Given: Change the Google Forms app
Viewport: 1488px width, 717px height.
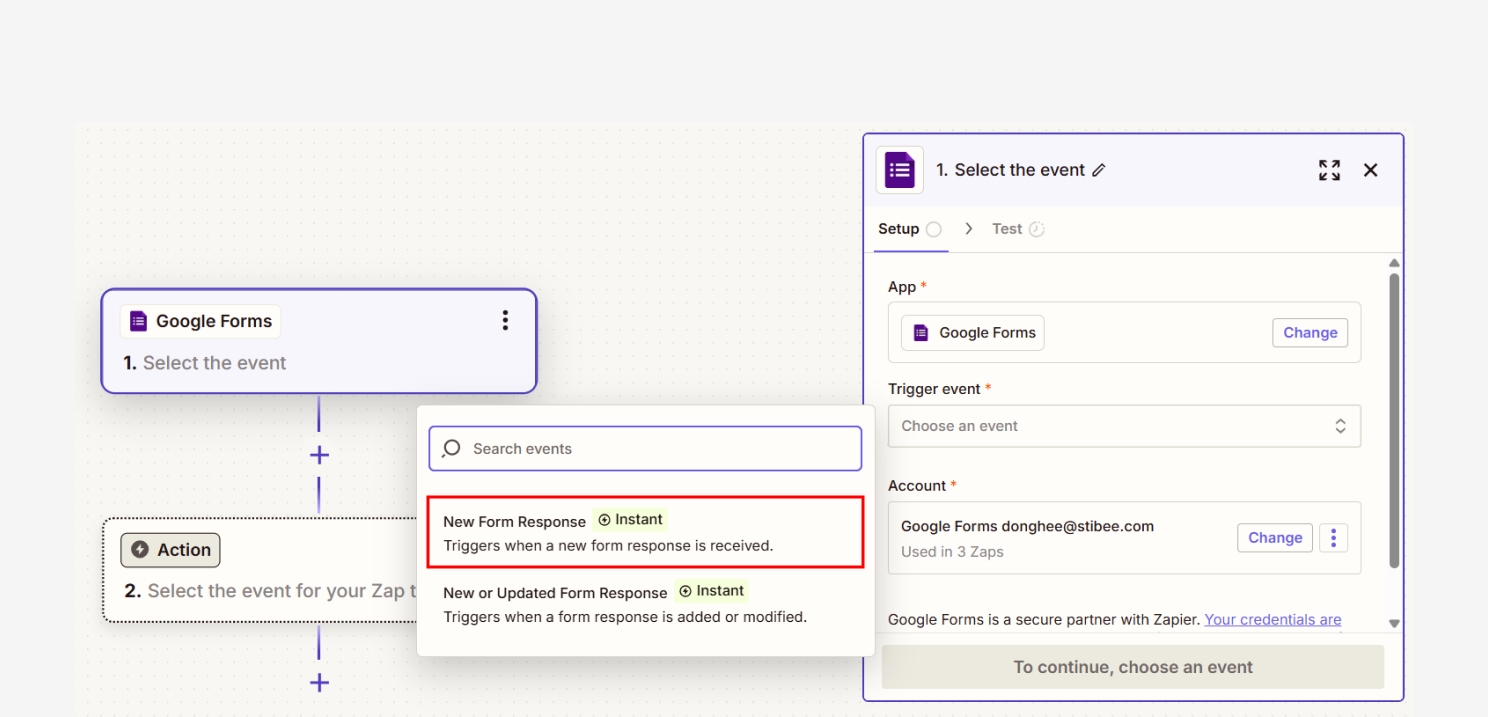Looking at the screenshot, I should (1310, 333).
